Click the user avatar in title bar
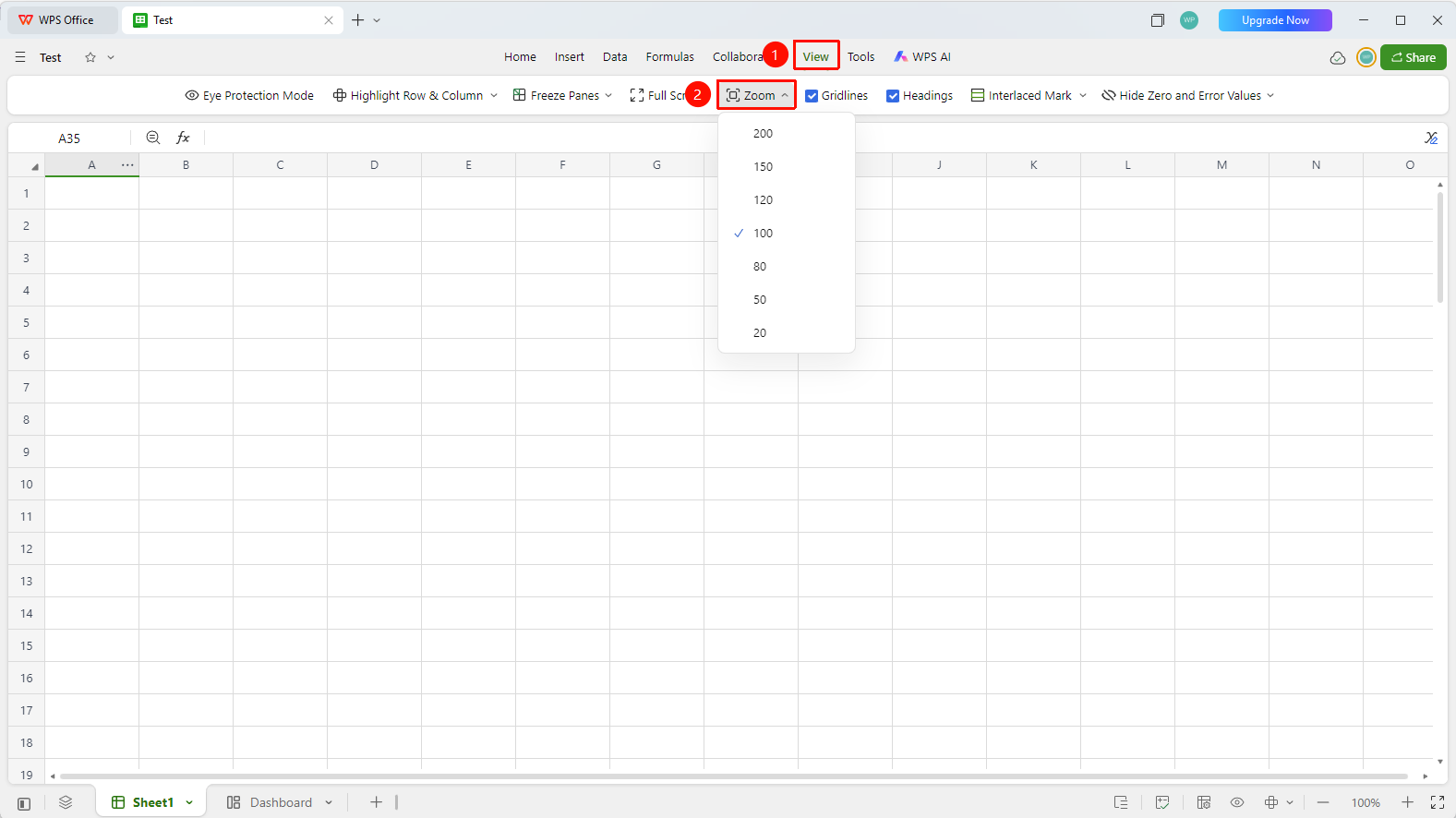 tap(1189, 20)
